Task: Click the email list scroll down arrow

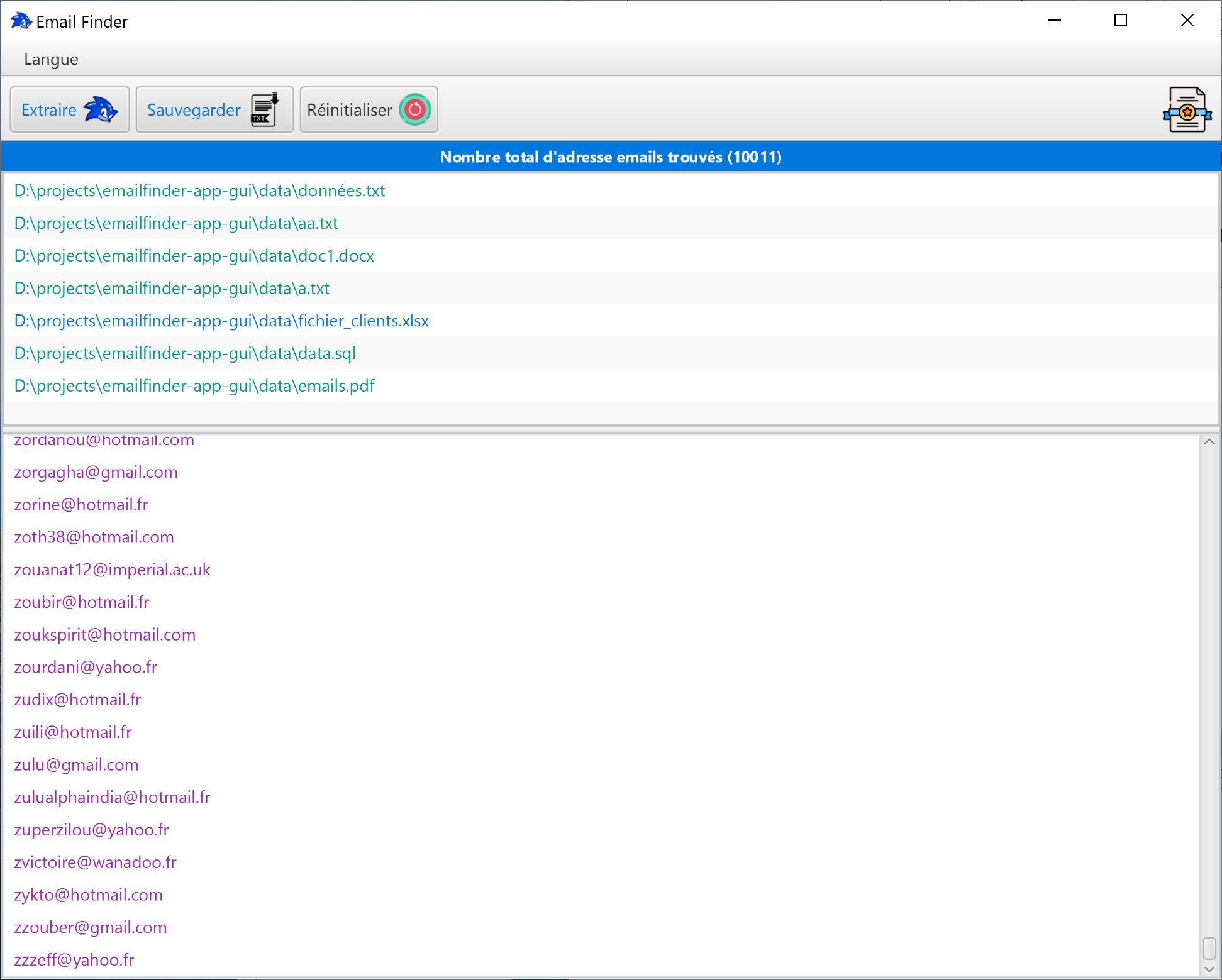Action: [x=1209, y=969]
